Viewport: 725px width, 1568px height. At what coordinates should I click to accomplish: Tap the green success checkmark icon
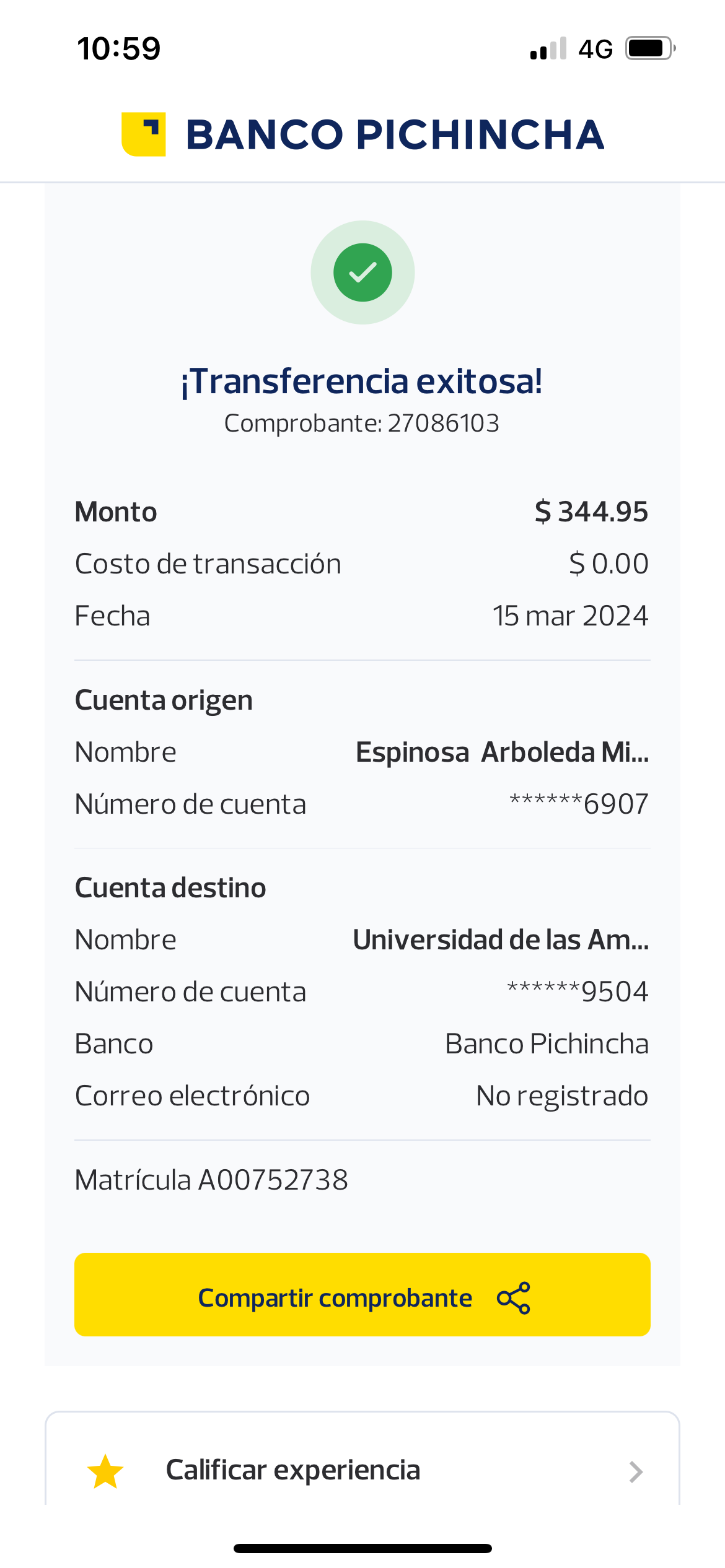362,272
